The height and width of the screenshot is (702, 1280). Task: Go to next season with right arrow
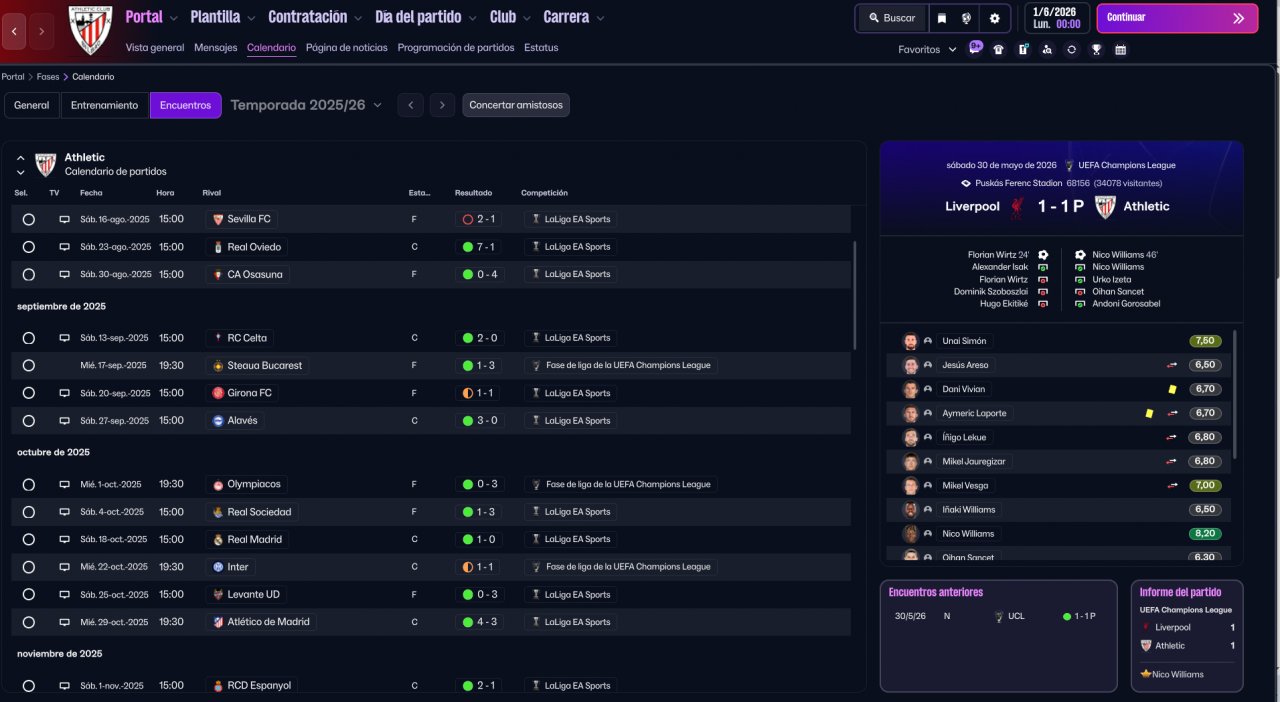click(x=442, y=105)
